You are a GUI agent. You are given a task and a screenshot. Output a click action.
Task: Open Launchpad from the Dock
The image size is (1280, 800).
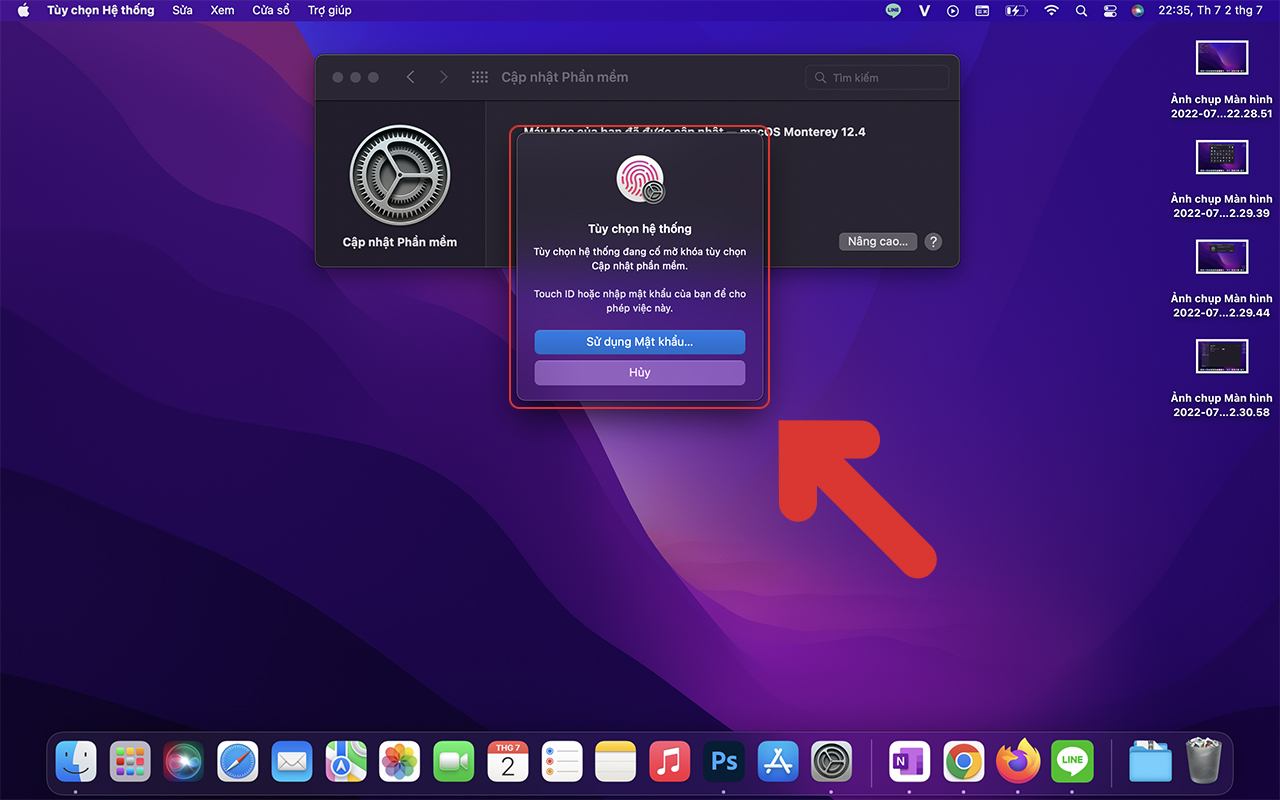[130, 762]
